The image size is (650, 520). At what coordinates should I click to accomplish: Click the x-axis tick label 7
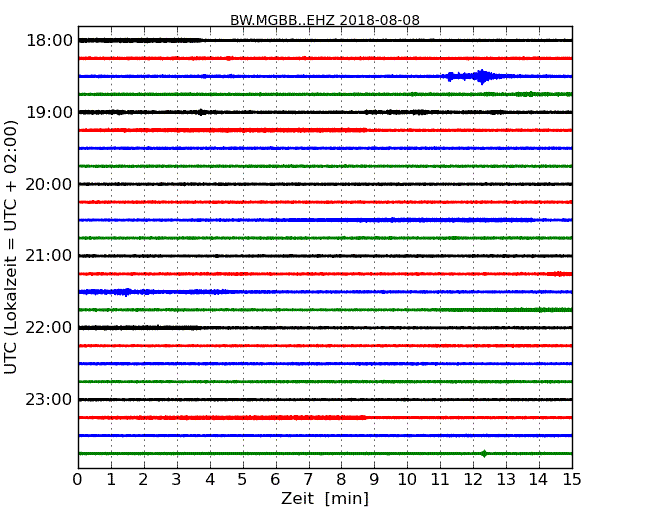[x=308, y=480]
